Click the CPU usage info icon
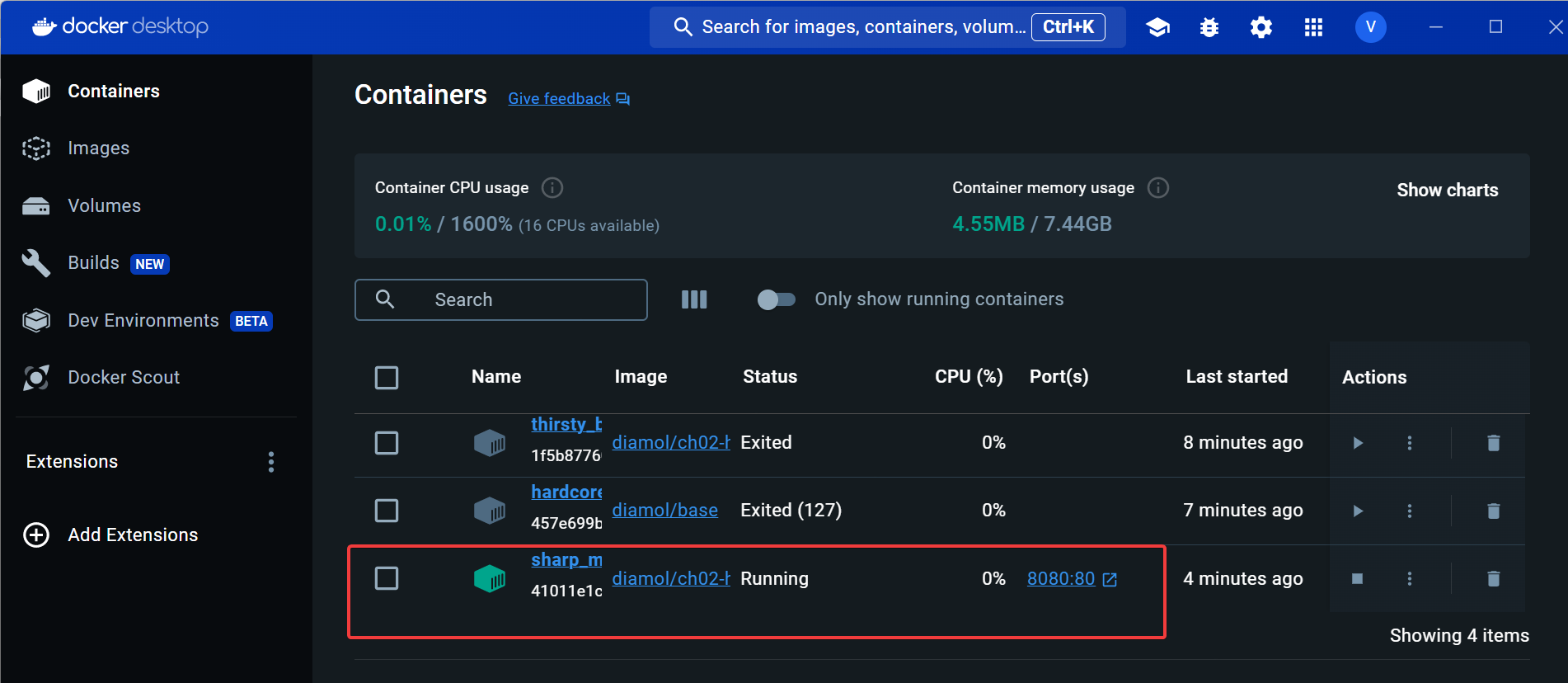 552,188
